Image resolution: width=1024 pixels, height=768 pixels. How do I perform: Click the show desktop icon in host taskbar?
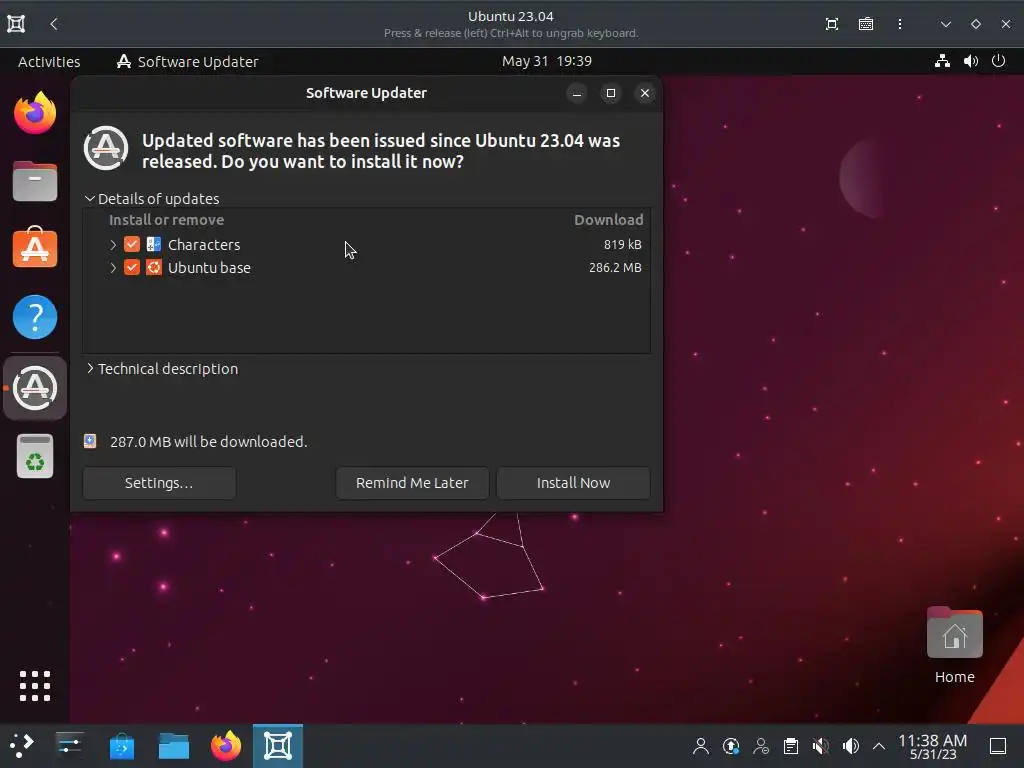[998, 746]
